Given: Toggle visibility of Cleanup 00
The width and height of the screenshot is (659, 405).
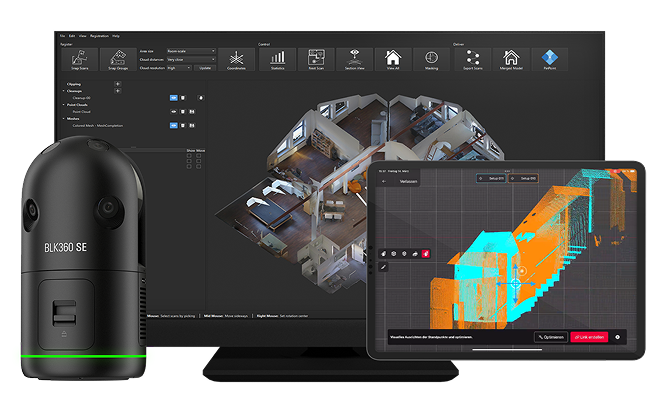Looking at the screenshot, I should click(x=174, y=97).
